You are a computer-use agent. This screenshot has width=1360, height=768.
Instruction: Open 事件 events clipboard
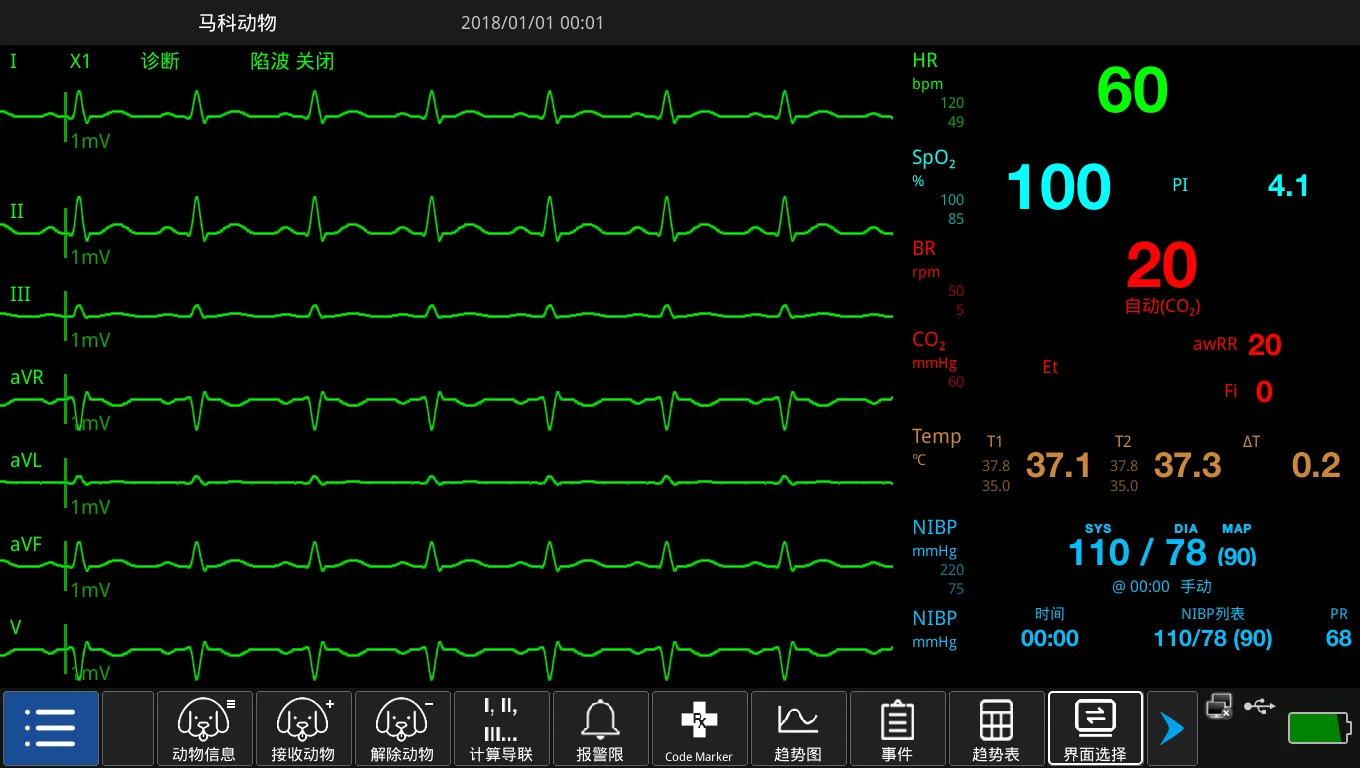pyautogui.click(x=897, y=728)
